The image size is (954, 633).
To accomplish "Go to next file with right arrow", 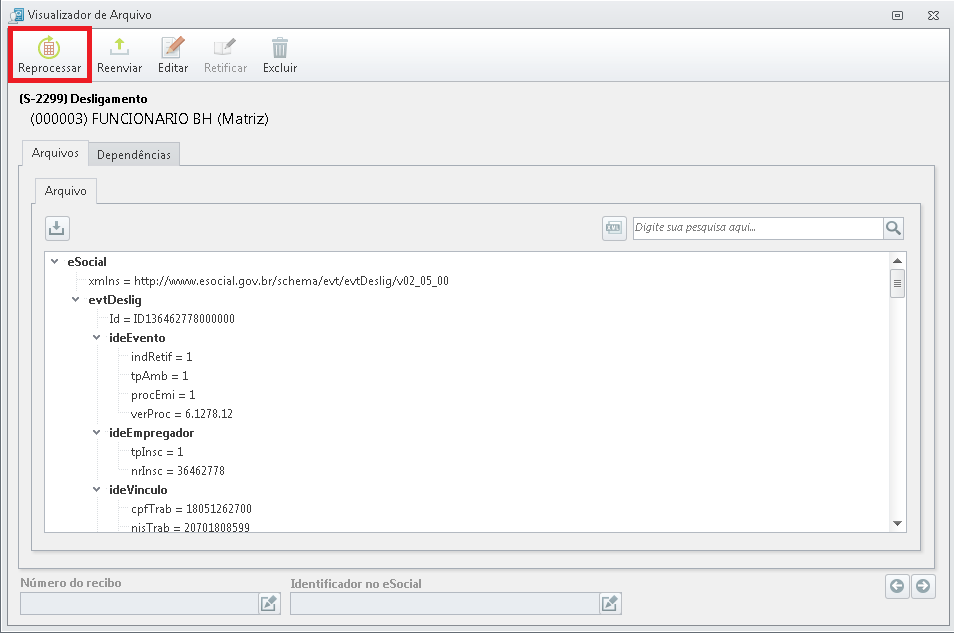I will point(923,586).
